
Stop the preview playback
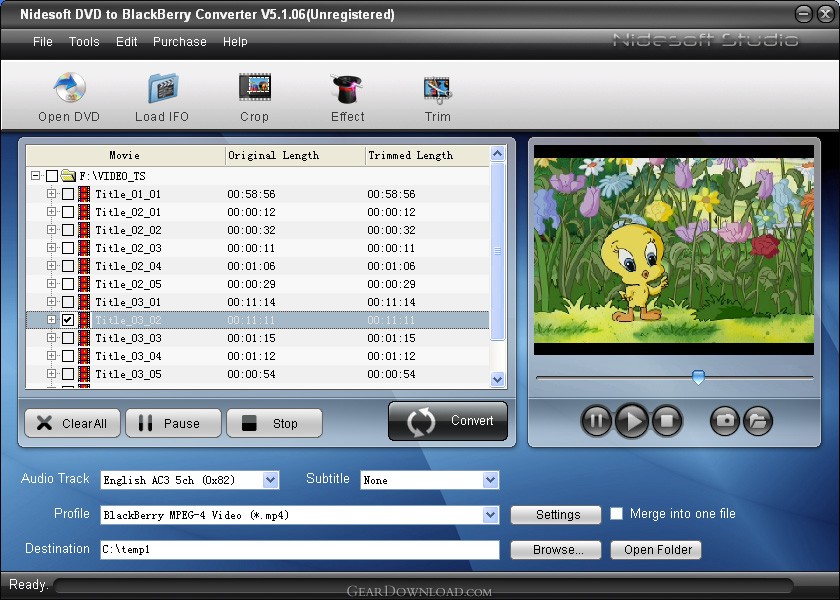667,421
